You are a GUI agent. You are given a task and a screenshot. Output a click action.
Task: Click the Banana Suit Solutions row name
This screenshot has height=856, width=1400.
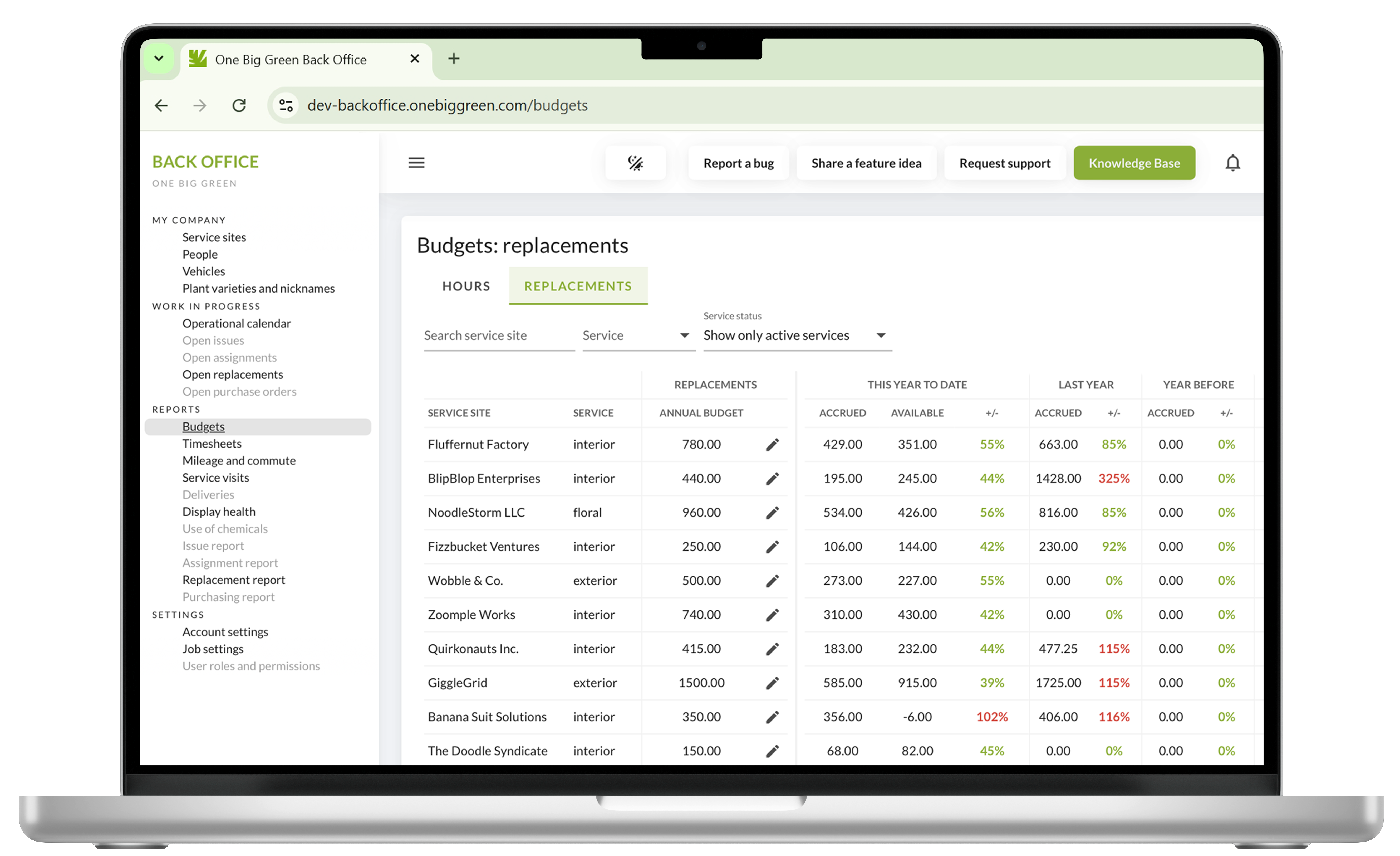click(487, 717)
